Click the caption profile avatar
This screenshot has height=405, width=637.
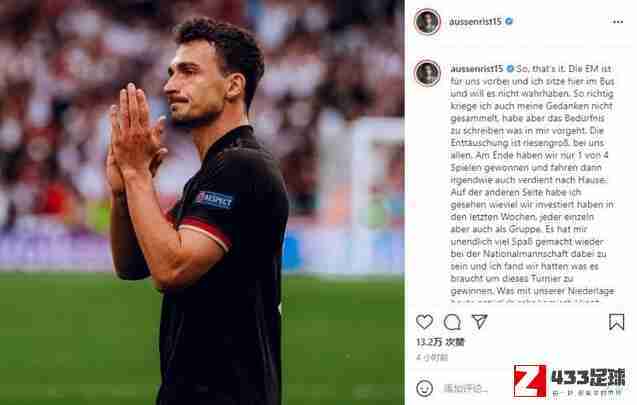point(427,73)
